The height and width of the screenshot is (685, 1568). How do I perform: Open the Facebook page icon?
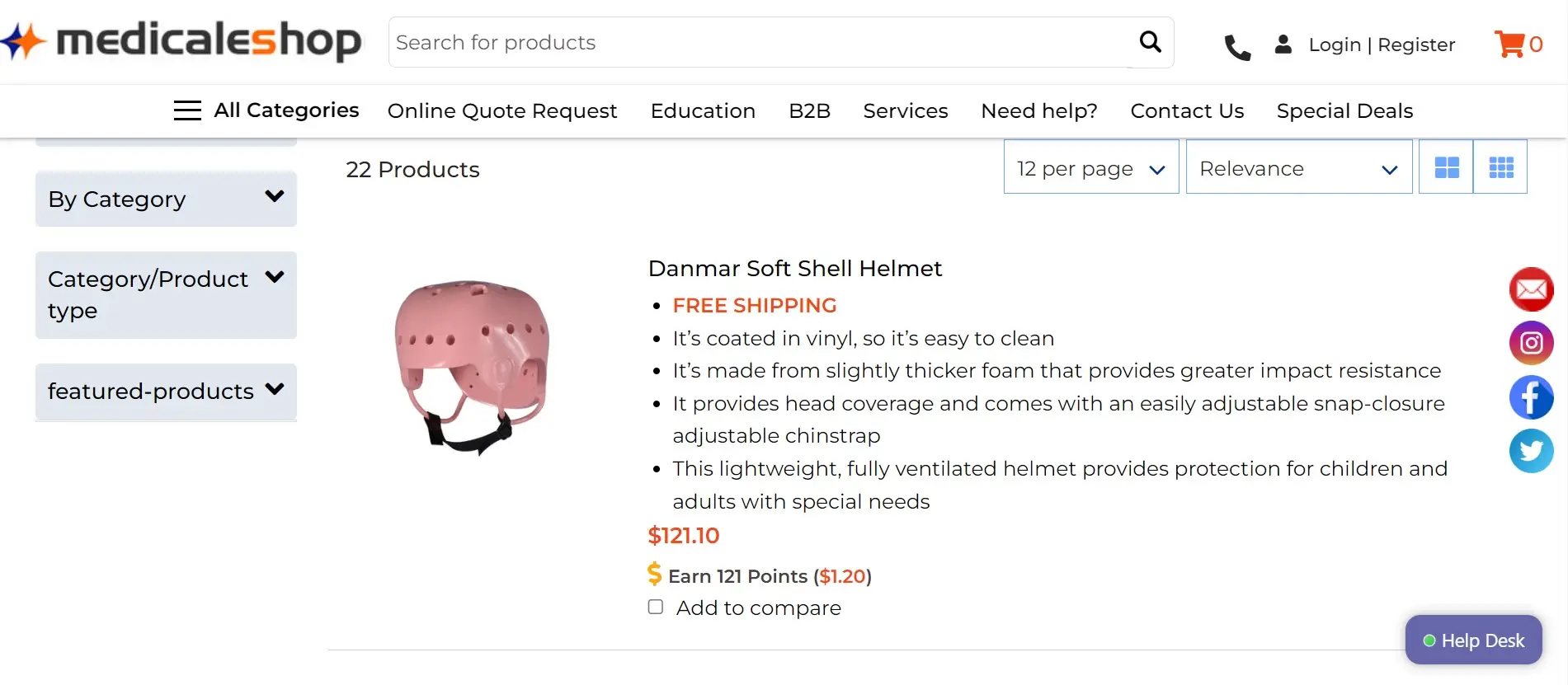[x=1531, y=397]
